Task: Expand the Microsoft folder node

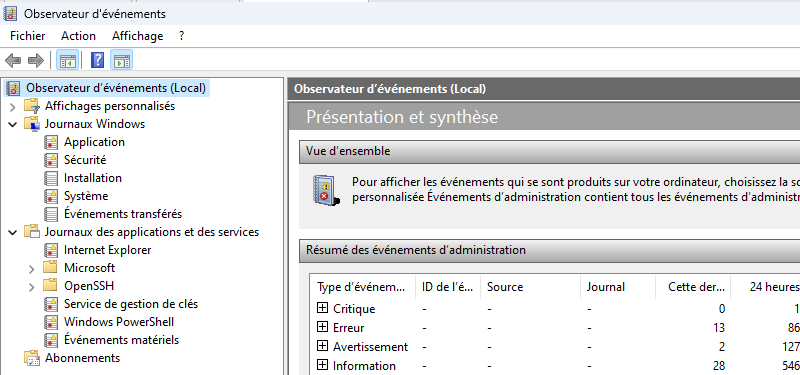Action: point(32,268)
